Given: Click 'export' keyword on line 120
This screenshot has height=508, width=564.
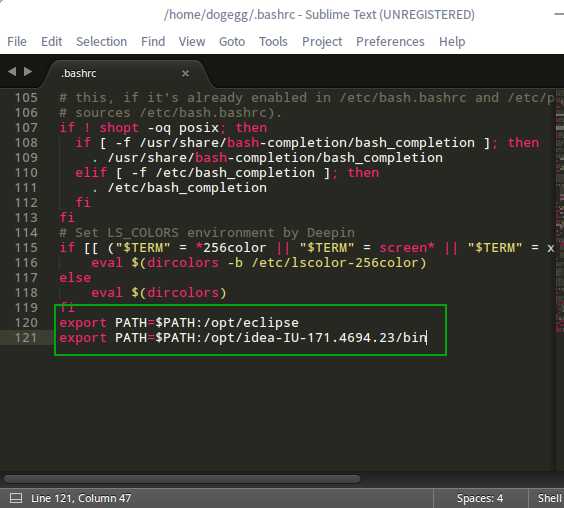Looking at the screenshot, I should point(83,323).
